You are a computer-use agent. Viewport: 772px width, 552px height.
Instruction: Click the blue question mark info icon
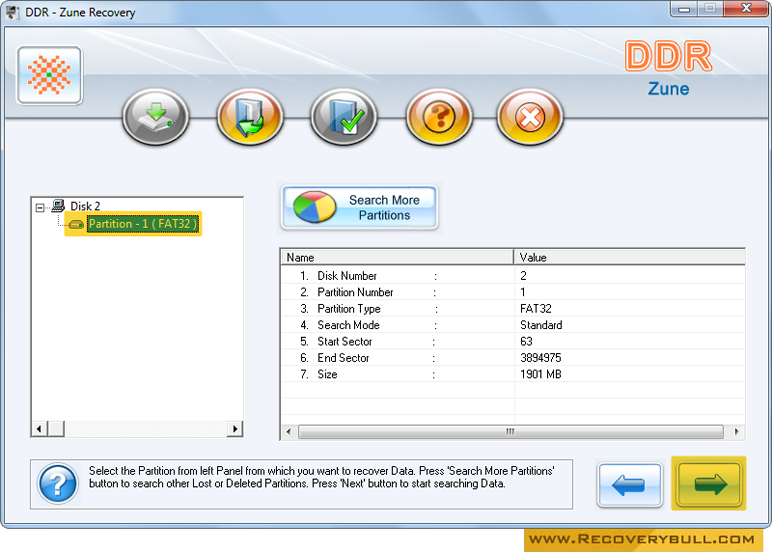[x=58, y=484]
